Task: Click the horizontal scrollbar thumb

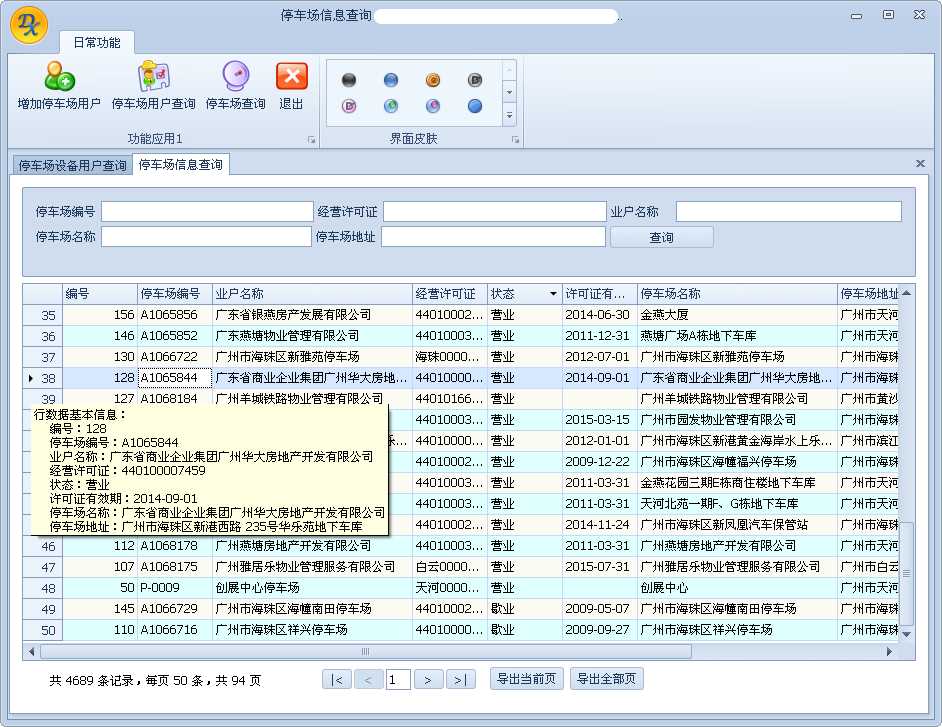Action: pos(365,651)
